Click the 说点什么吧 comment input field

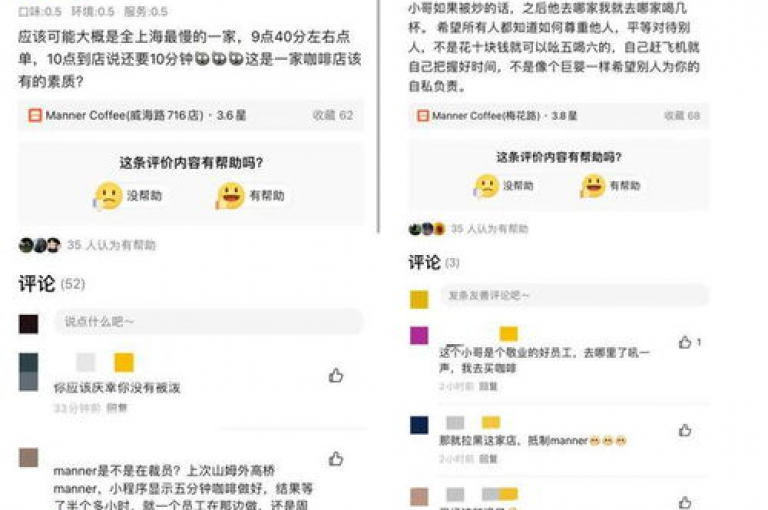pyautogui.click(x=209, y=321)
